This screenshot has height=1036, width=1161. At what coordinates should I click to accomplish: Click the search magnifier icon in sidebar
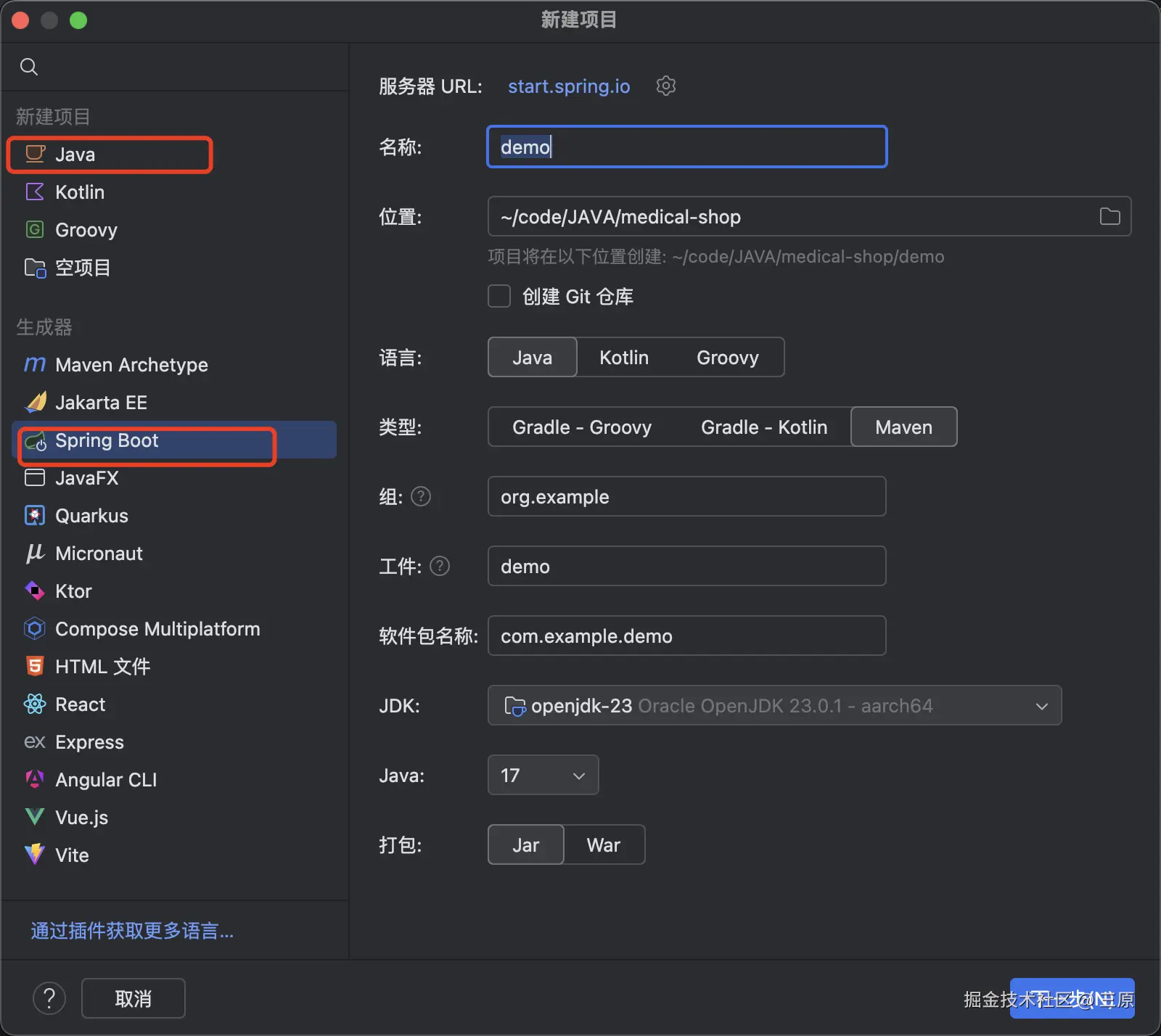click(29, 67)
